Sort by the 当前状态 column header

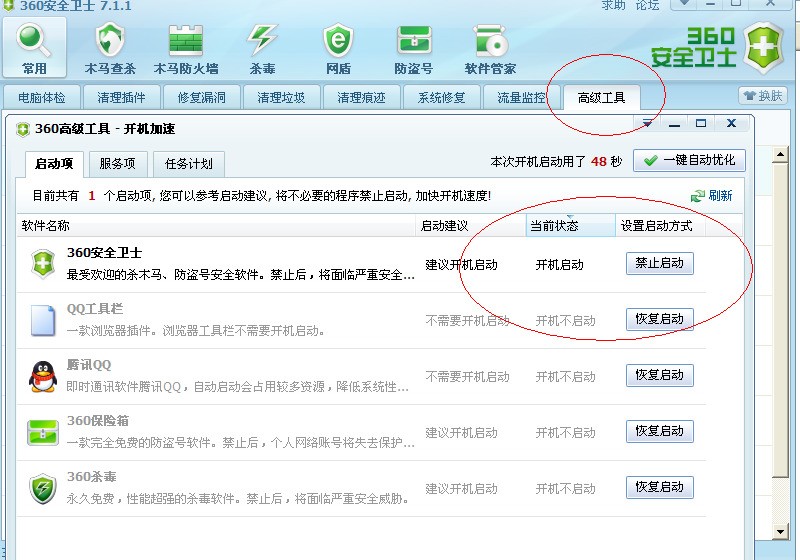point(570,225)
